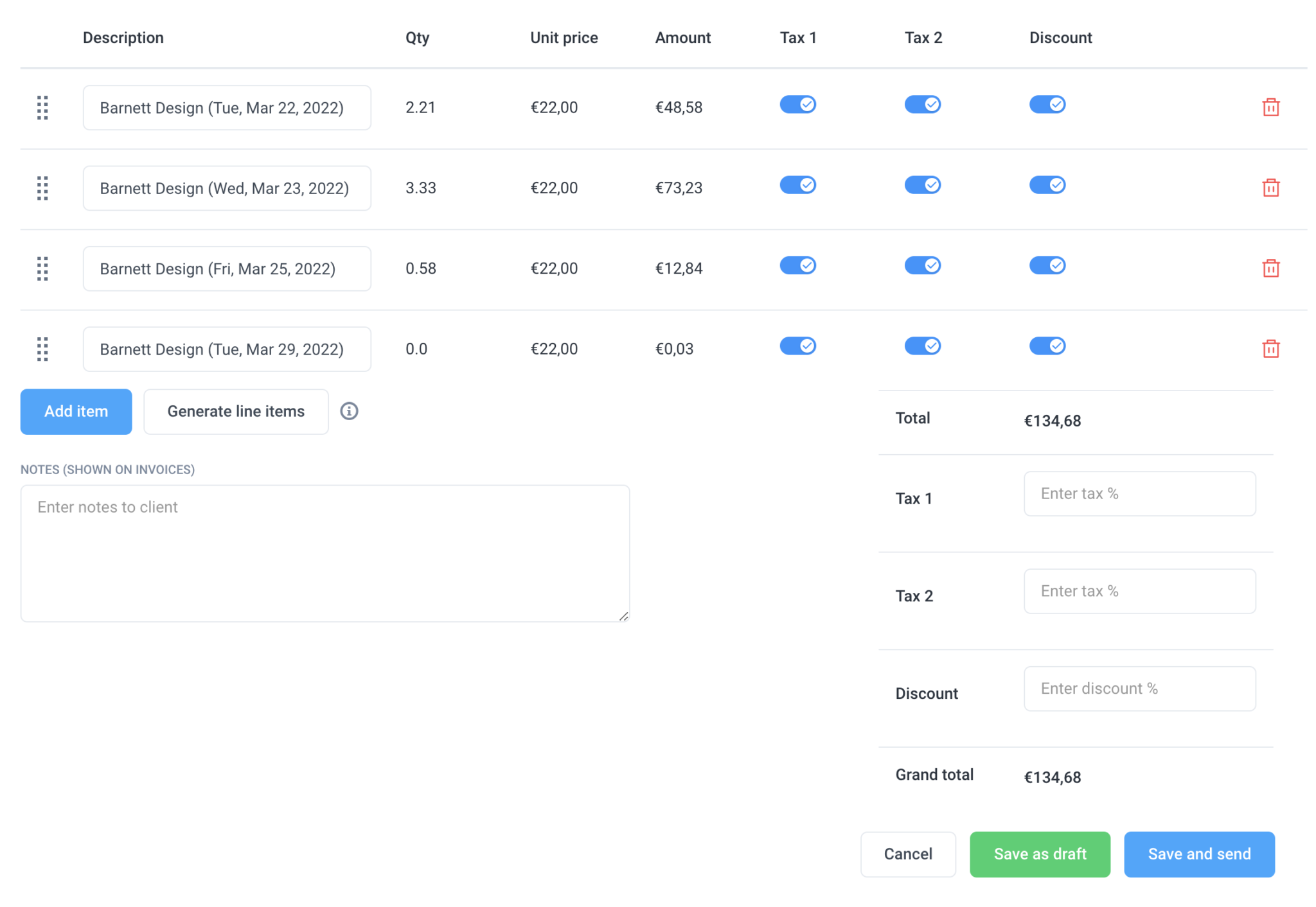Turn off Discount for the Mar 25 item
The image size is (1316, 907).
1047,265
